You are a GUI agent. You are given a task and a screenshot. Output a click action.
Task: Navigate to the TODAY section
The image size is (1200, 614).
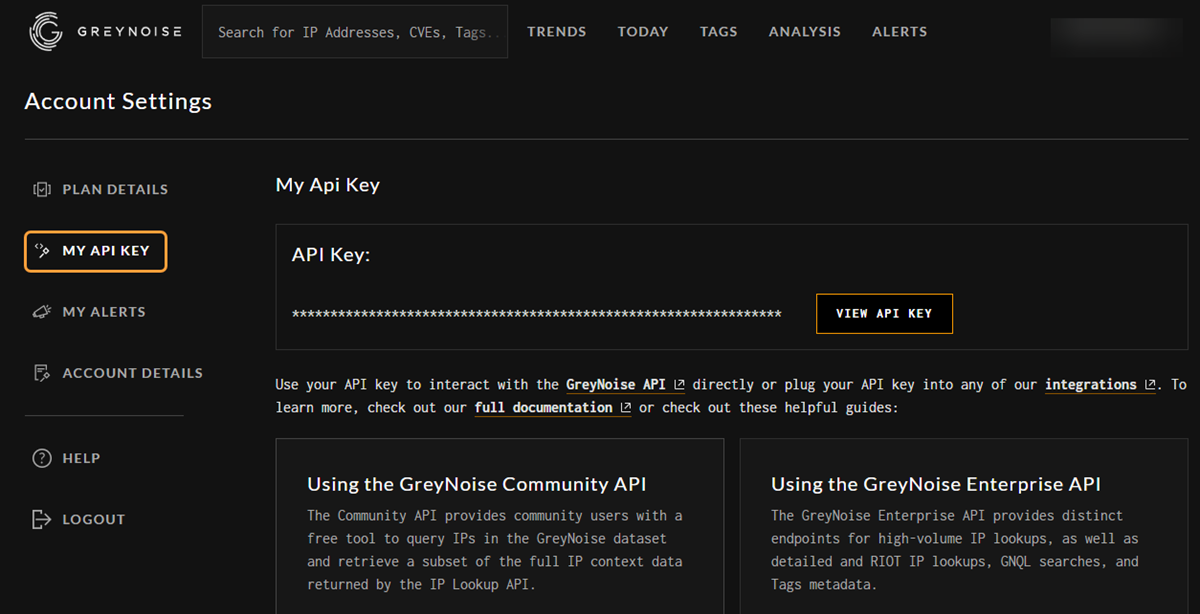[x=643, y=31]
